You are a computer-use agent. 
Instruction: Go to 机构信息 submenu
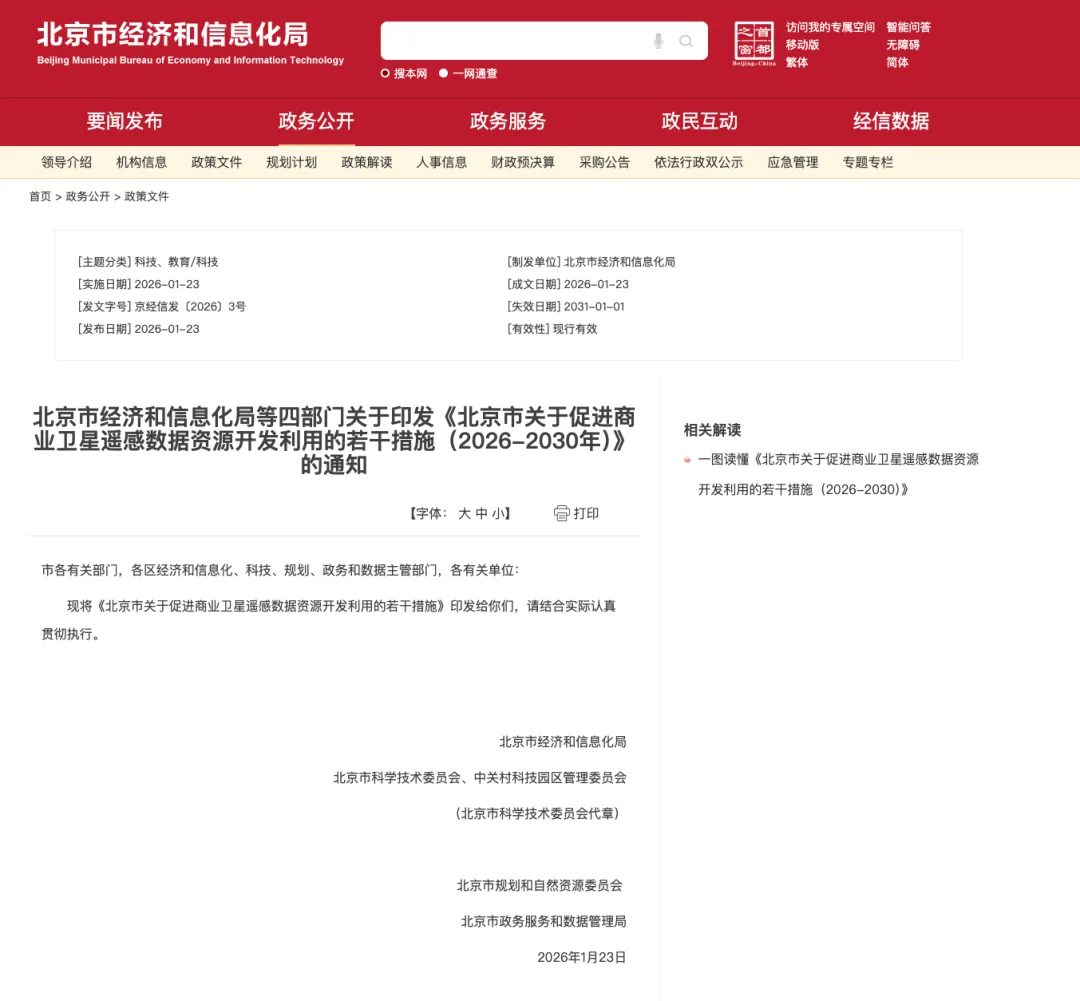(x=141, y=163)
